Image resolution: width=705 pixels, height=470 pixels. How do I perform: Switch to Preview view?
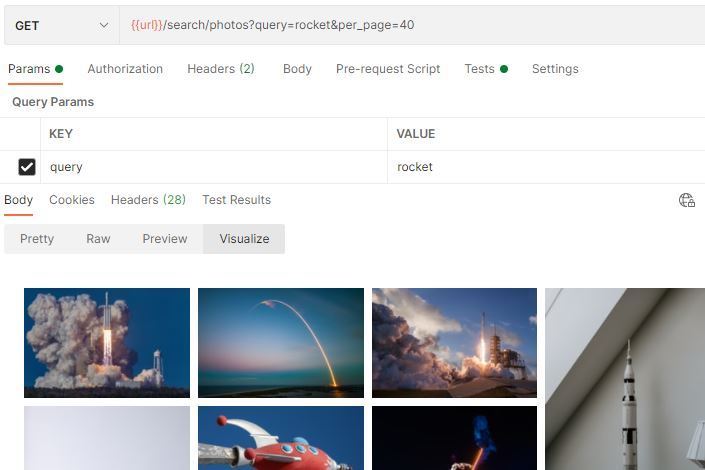point(165,239)
